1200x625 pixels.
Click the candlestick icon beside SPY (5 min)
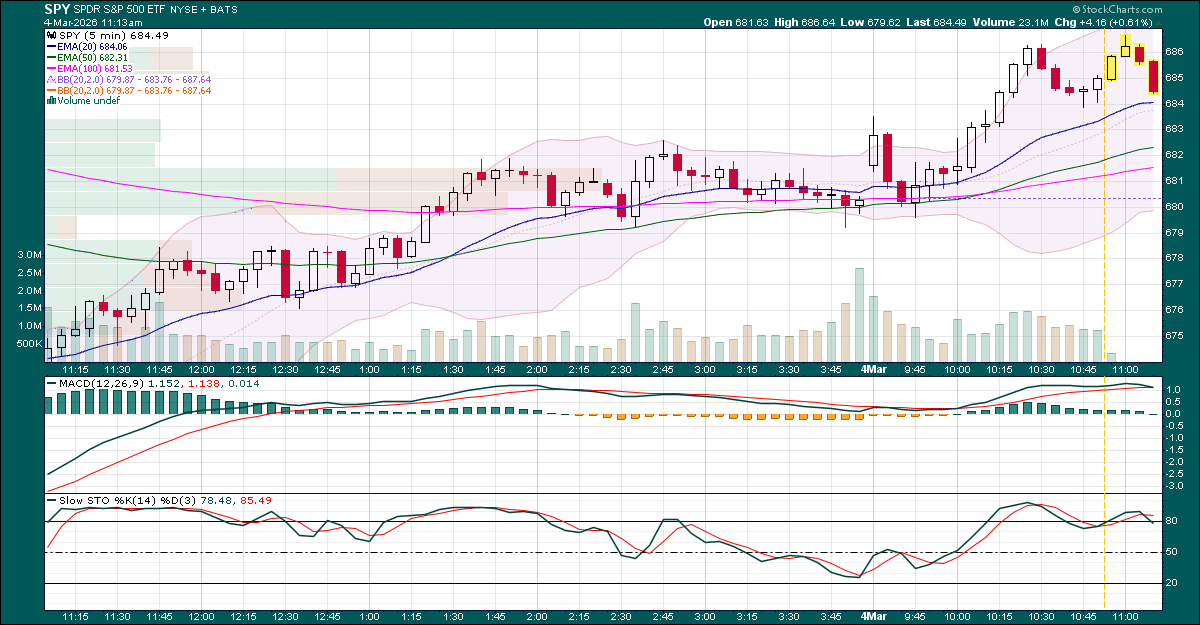(50, 35)
